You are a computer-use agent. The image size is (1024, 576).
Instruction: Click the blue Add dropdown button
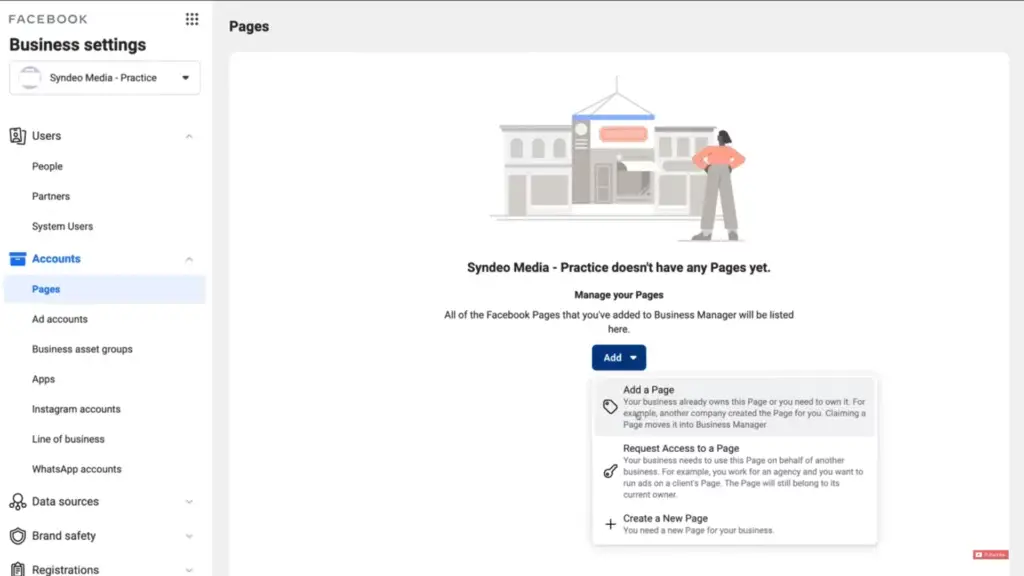click(x=618, y=357)
